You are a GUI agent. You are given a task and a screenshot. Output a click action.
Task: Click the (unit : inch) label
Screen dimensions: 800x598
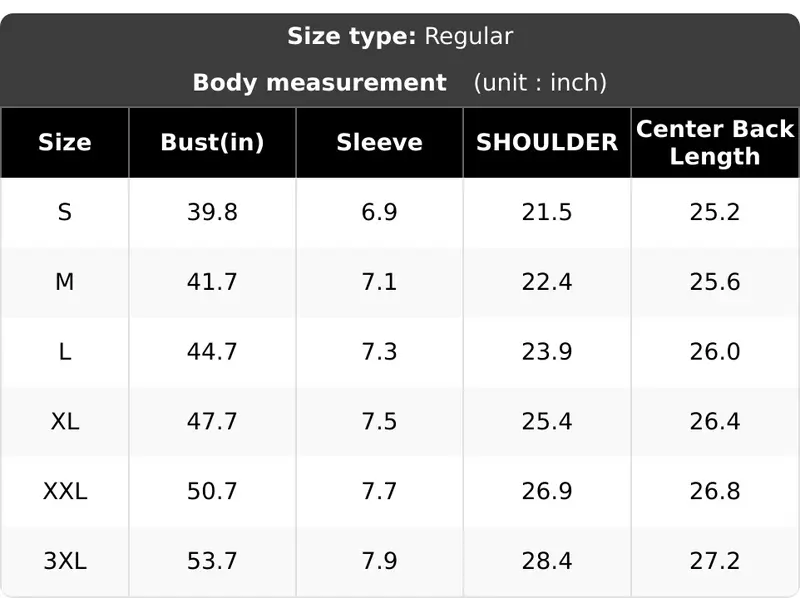pos(540,83)
